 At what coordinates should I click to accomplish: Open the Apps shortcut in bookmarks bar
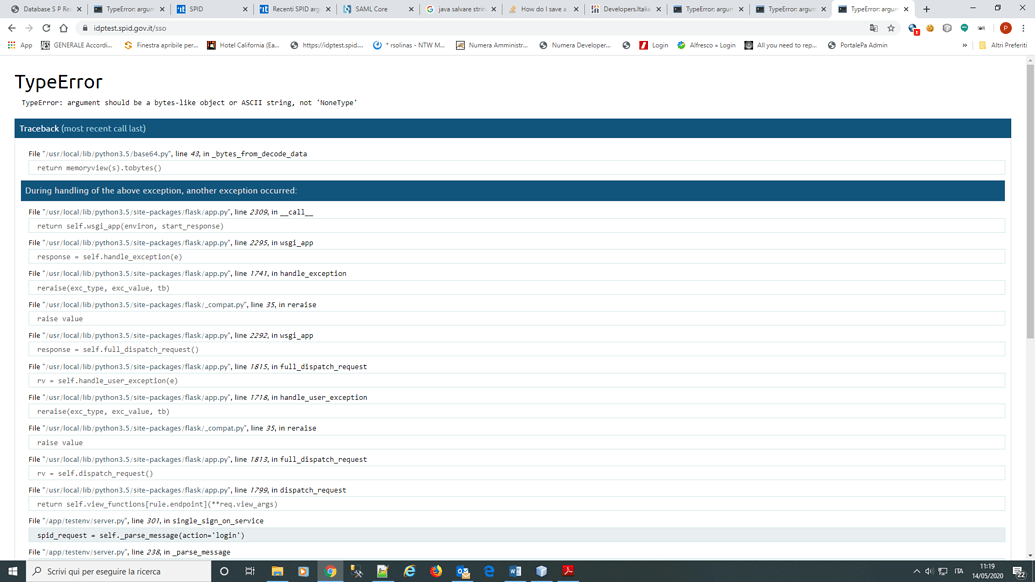point(20,46)
